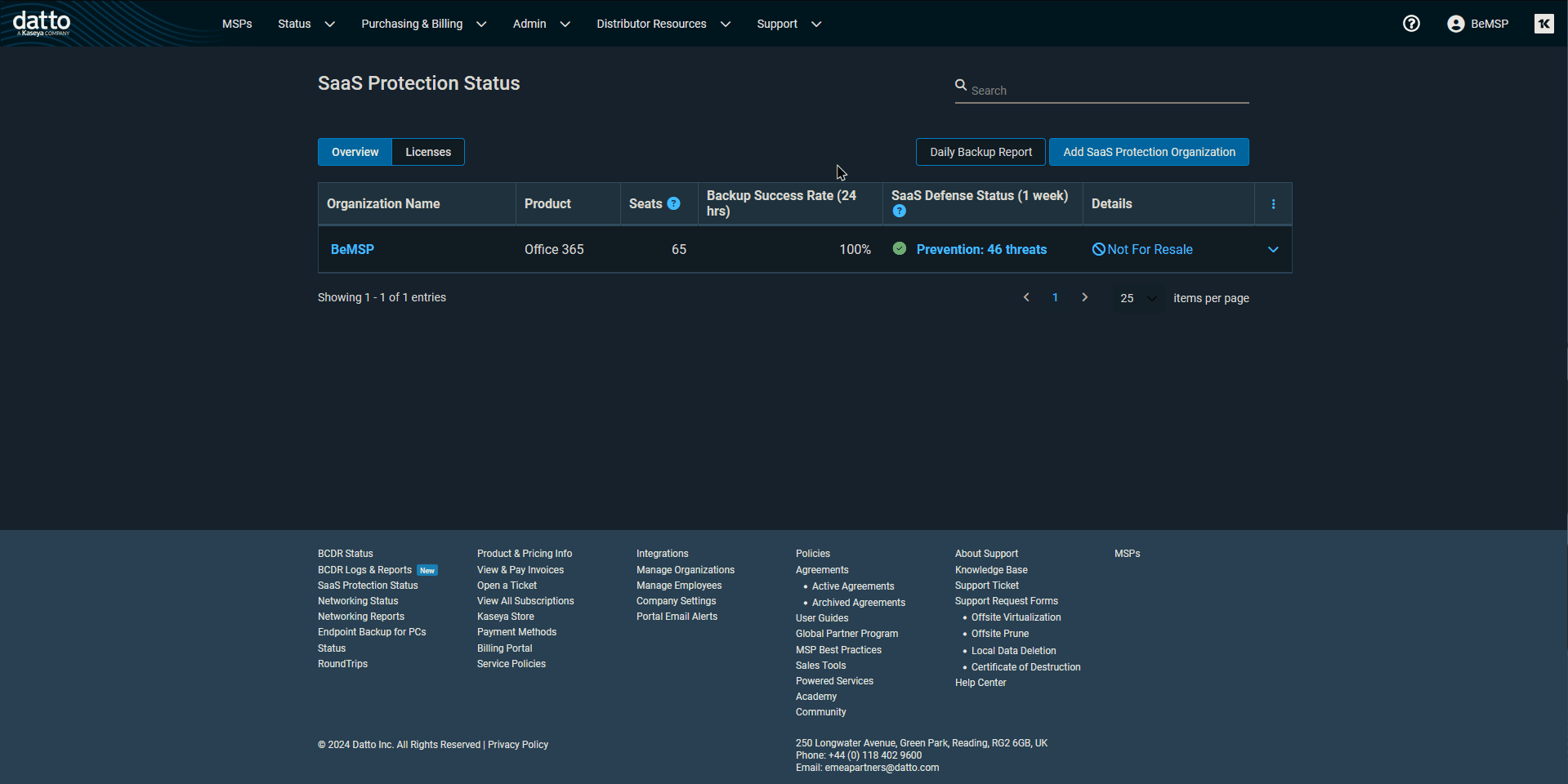The height and width of the screenshot is (784, 1568).
Task: Click the Daily Backup Report button
Action: [981, 152]
